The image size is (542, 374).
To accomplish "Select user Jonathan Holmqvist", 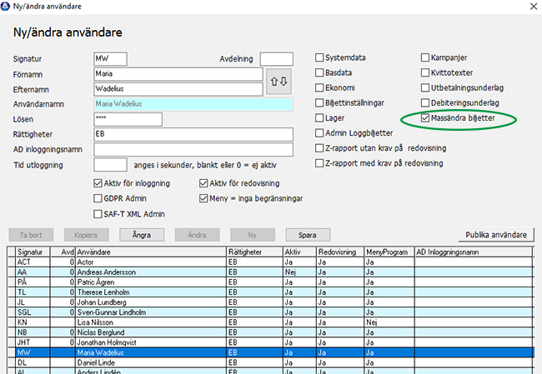I will 270,342.
